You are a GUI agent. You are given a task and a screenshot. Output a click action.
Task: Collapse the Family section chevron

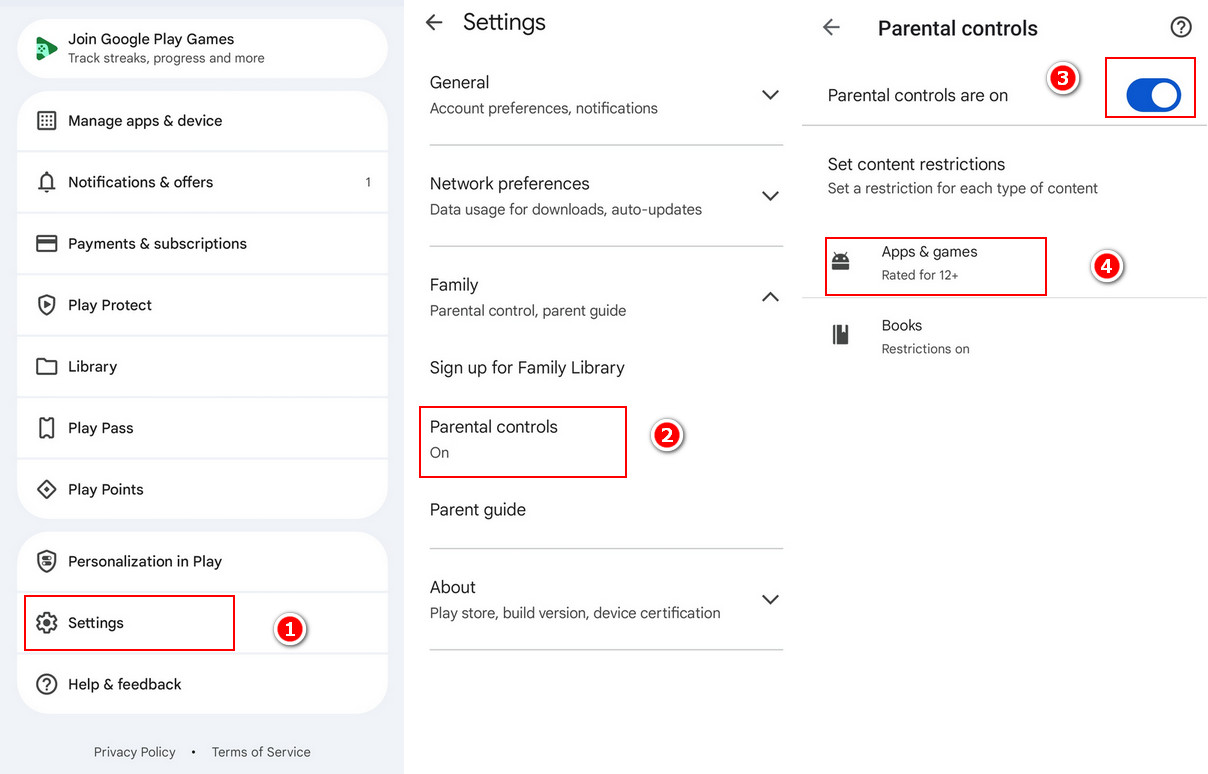point(770,297)
